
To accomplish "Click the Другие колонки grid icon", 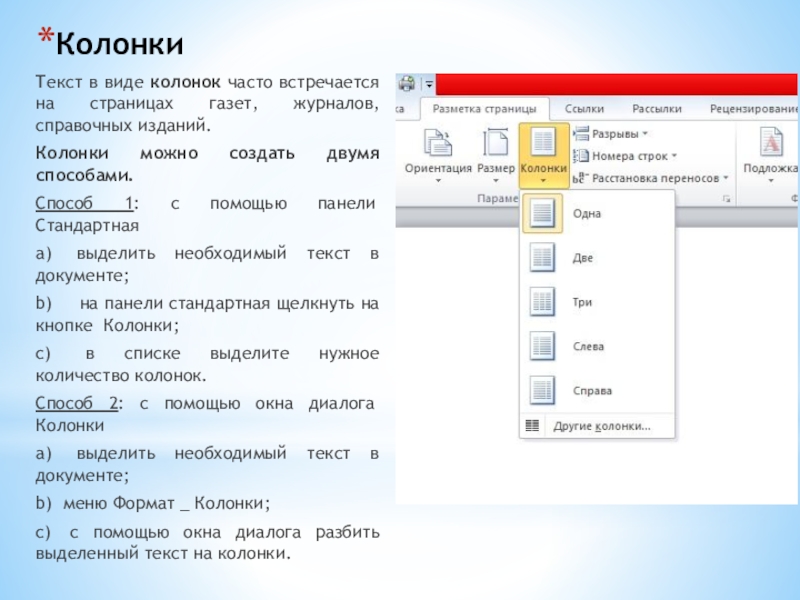I will [532, 426].
